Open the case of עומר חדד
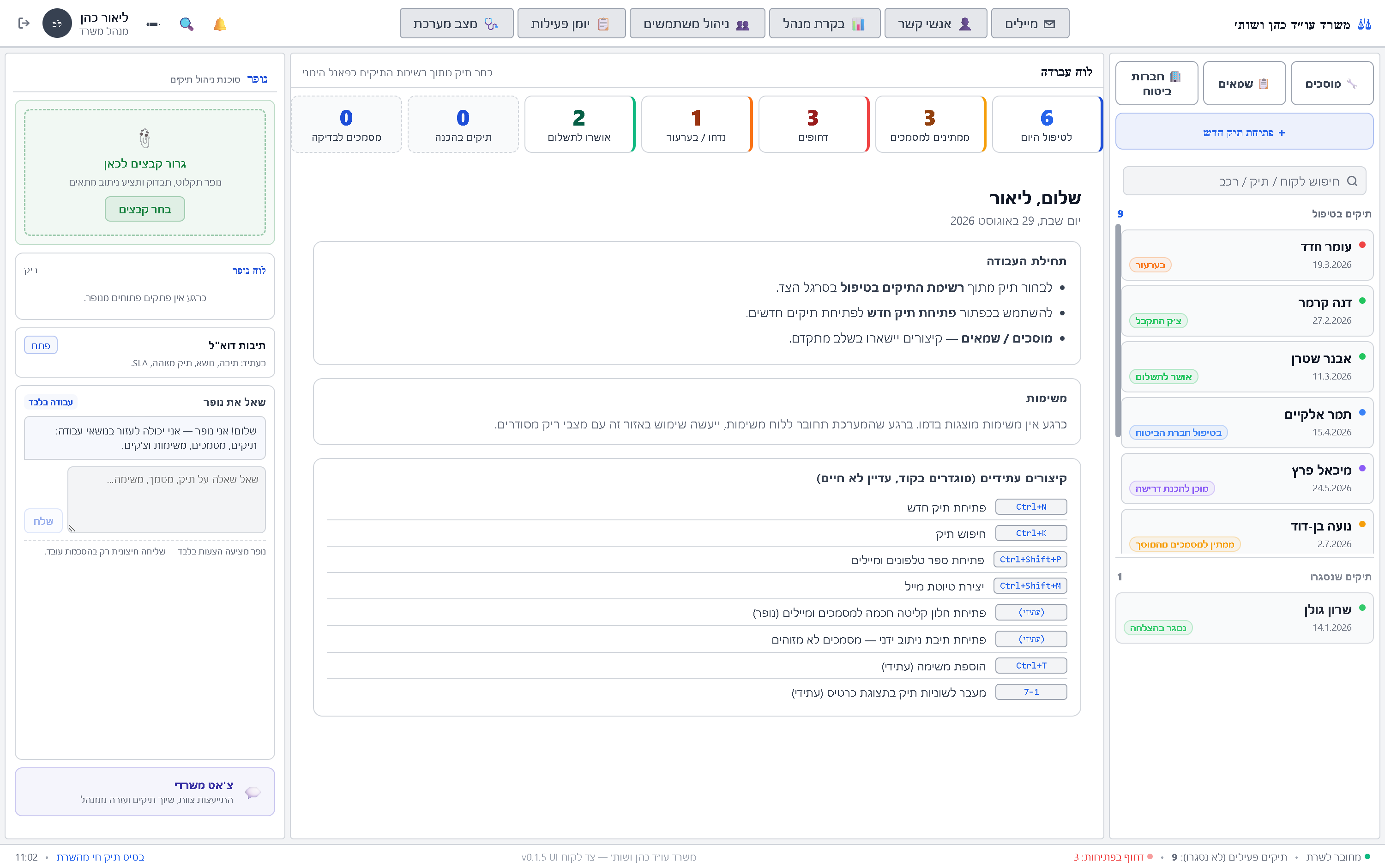This screenshot has width=1385, height=868. tap(1246, 255)
